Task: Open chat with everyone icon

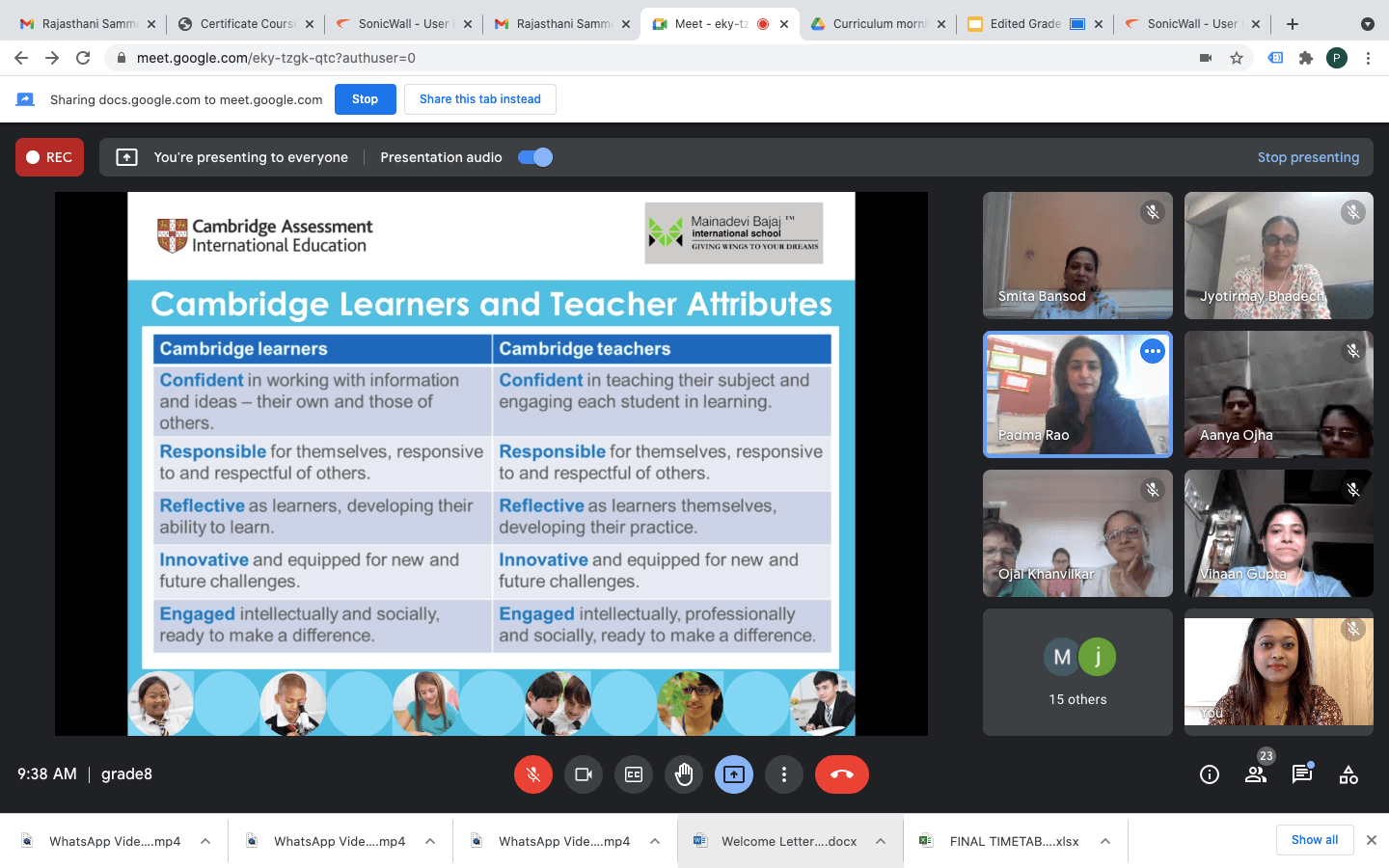Action: pos(1302,774)
